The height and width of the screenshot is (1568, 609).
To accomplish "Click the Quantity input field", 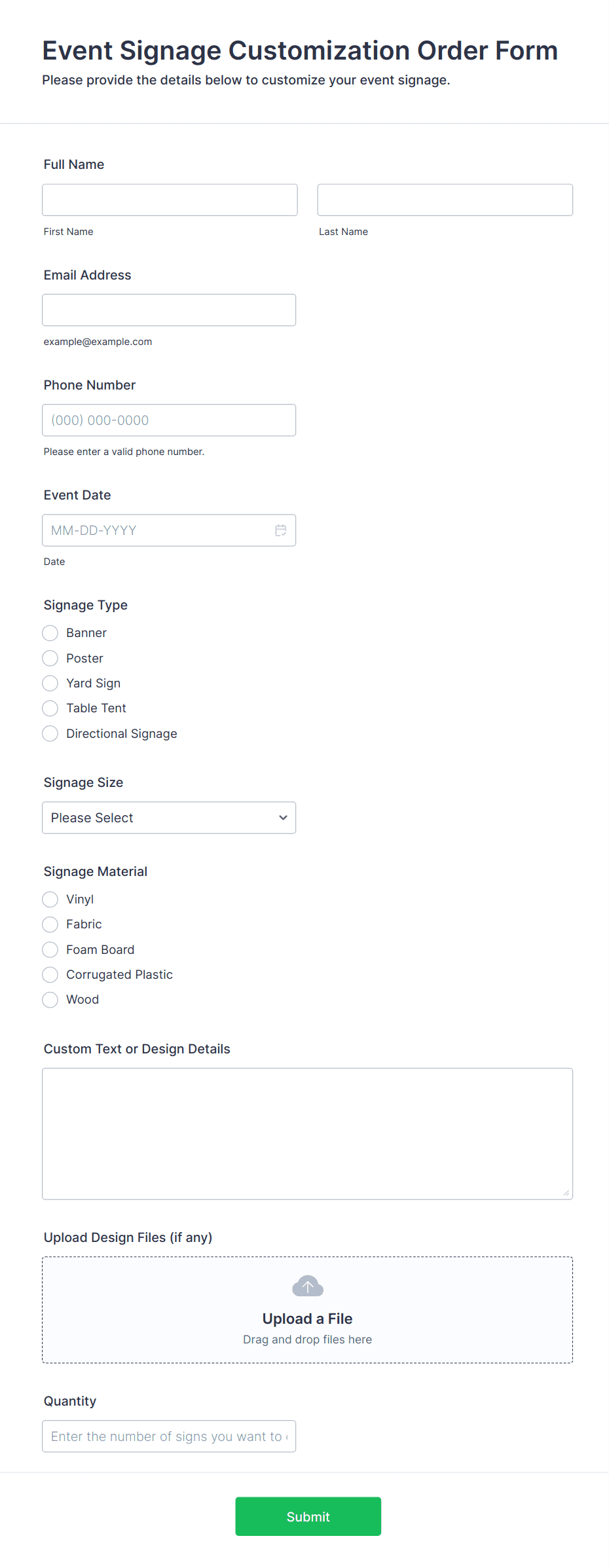I will pyautogui.click(x=169, y=1436).
